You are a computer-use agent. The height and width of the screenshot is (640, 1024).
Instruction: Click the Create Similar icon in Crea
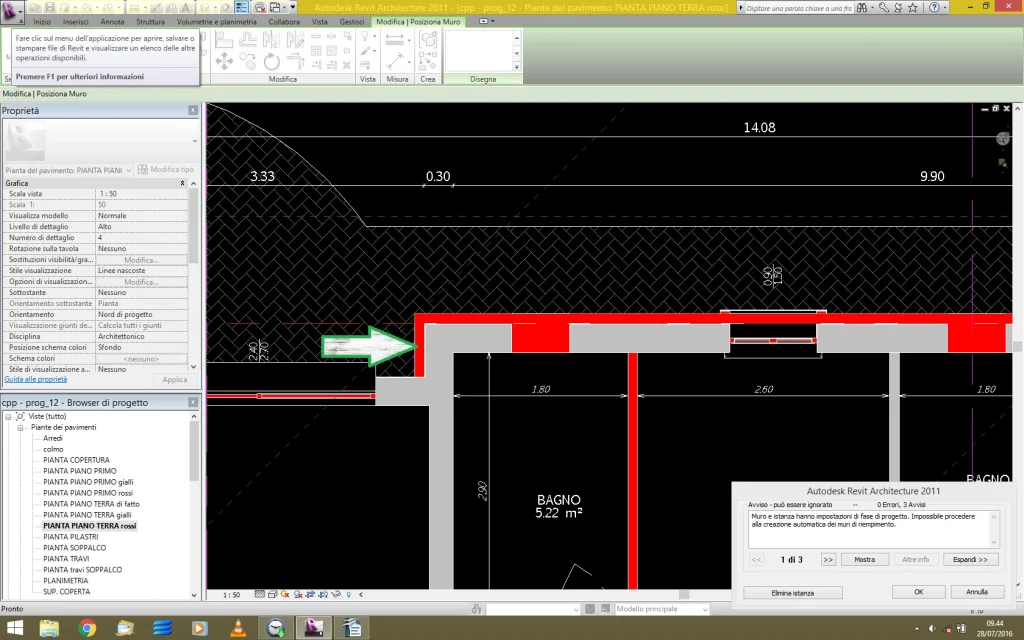[428, 62]
